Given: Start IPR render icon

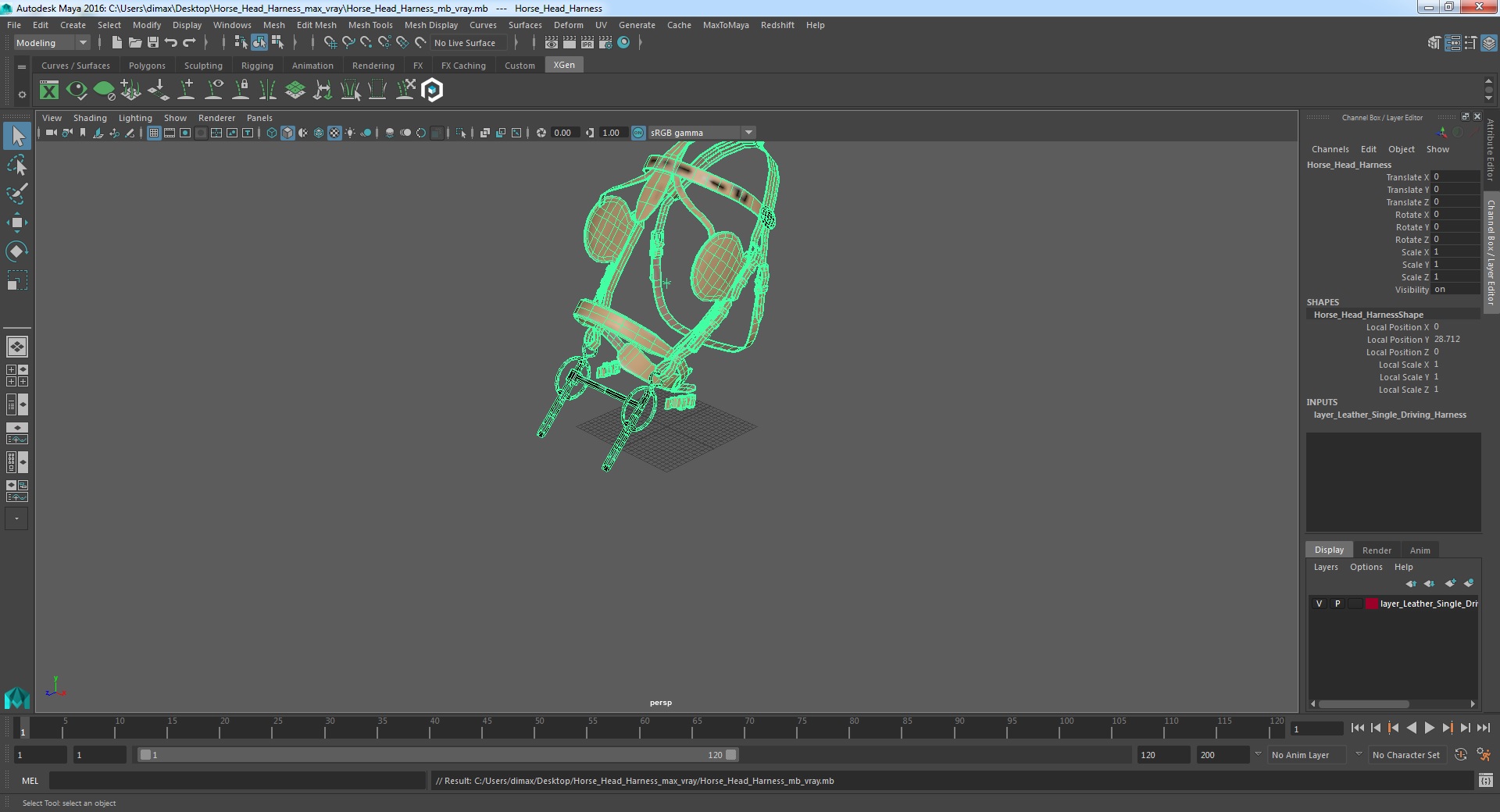Looking at the screenshot, I should 587,43.
